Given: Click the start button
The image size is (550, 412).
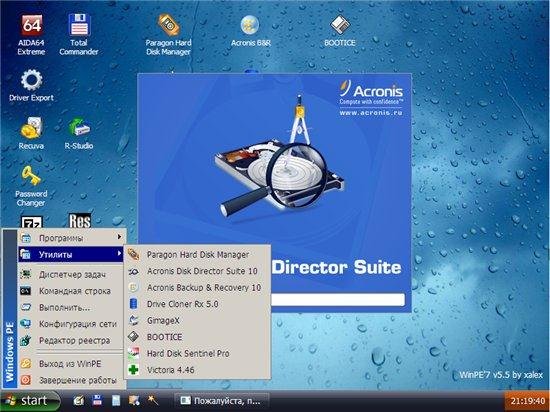Looking at the screenshot, I should pos(29,401).
